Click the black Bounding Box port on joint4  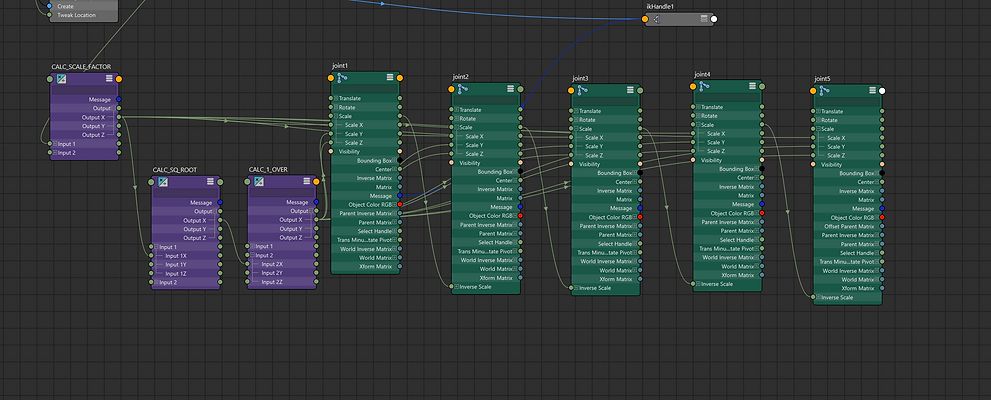[762, 169]
